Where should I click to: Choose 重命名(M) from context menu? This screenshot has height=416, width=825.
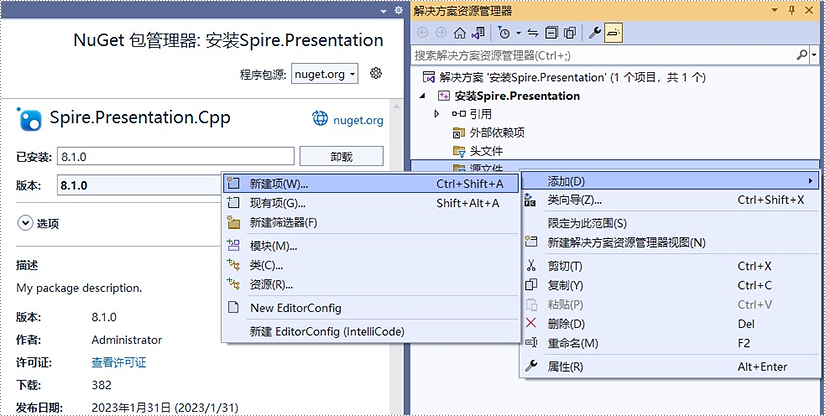pos(670,343)
